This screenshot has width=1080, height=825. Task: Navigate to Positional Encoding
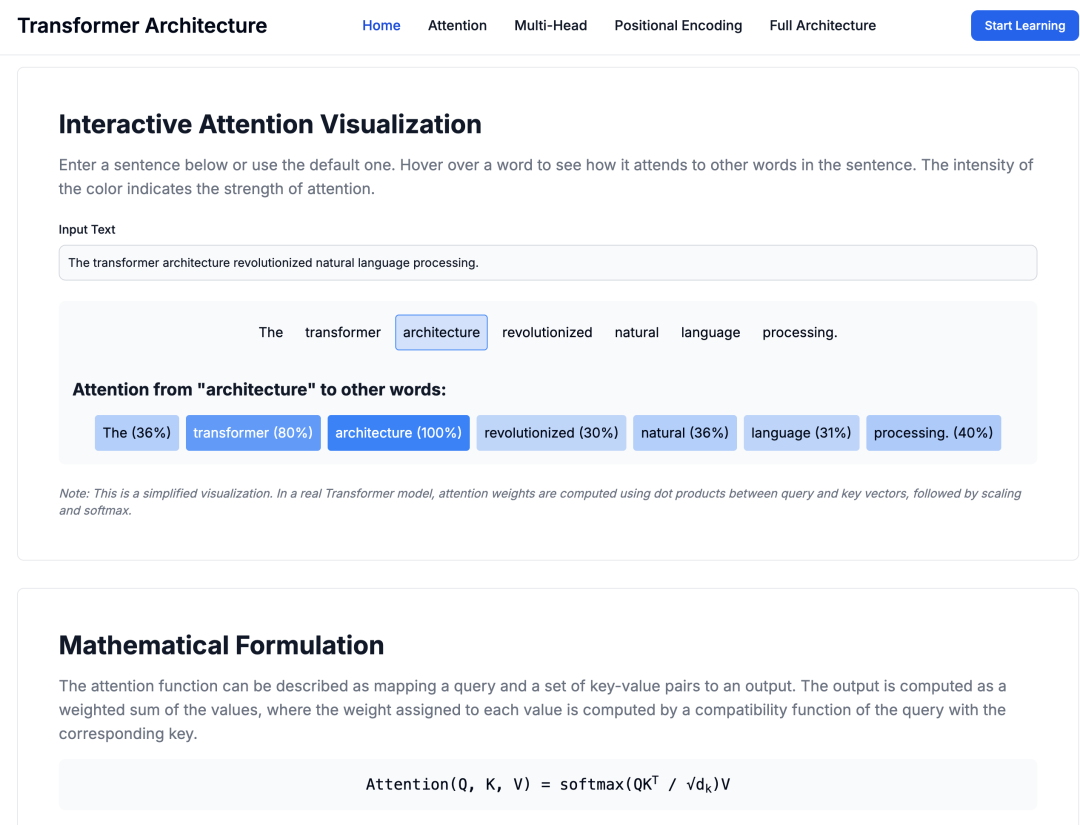click(x=678, y=26)
